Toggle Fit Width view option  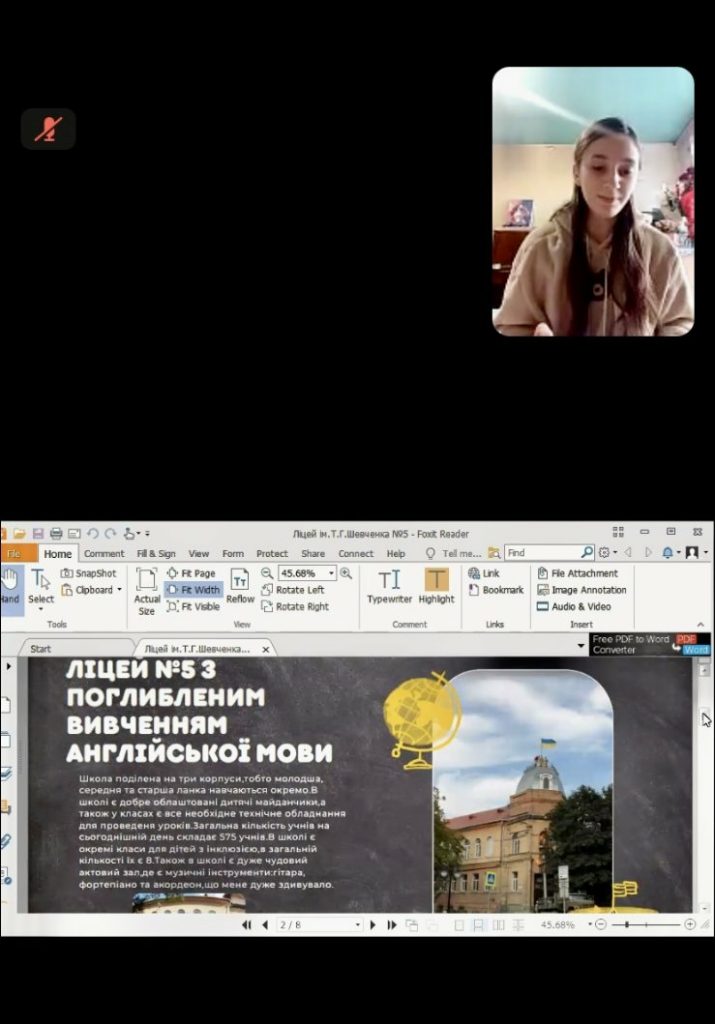click(x=193, y=590)
